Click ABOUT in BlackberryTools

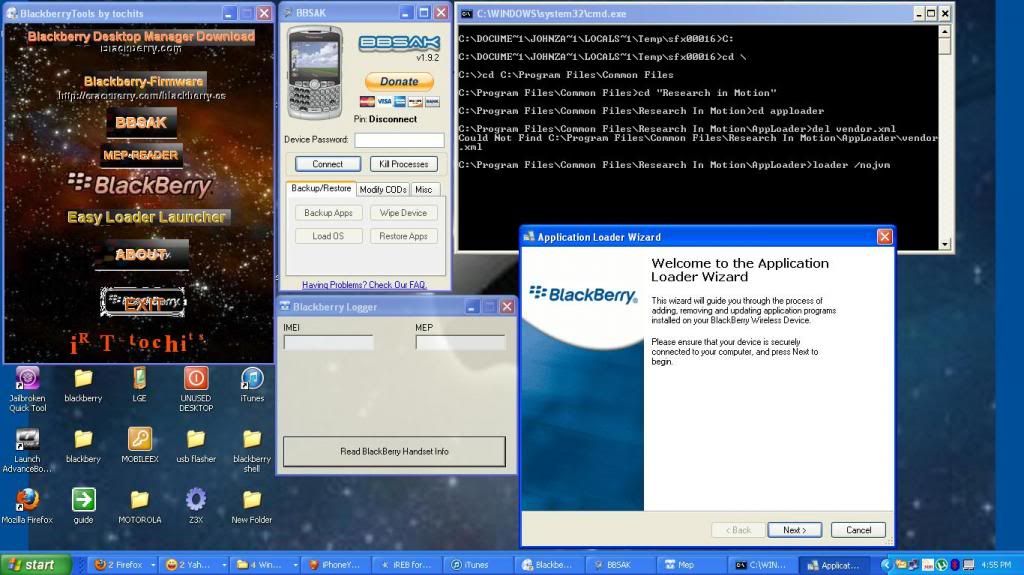point(141,254)
